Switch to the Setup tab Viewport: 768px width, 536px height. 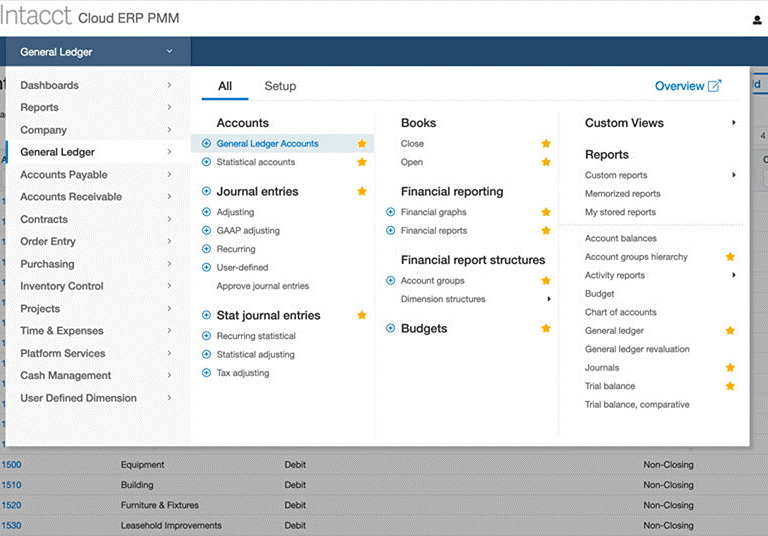point(280,86)
